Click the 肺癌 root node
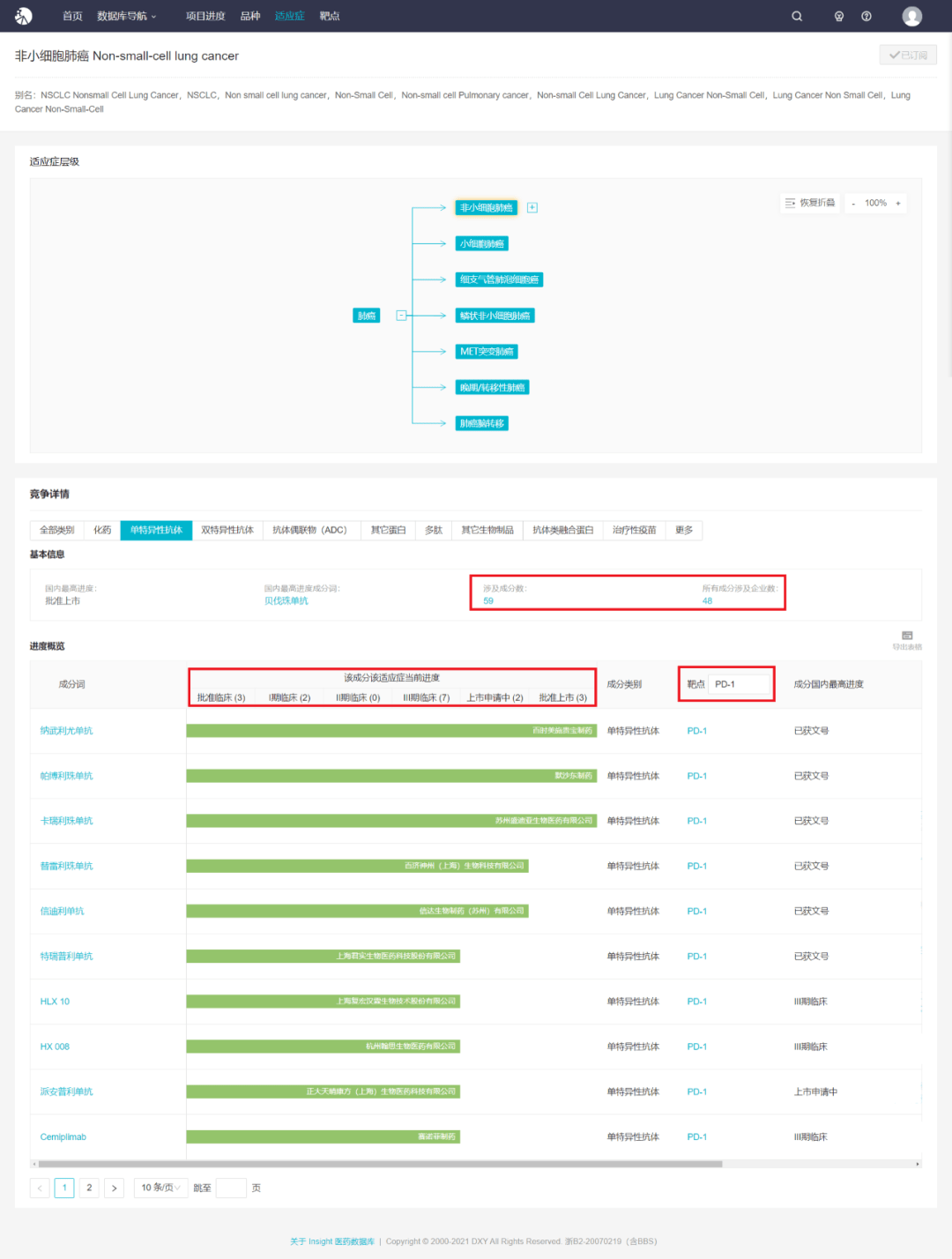Image resolution: width=952 pixels, height=1259 pixels. [367, 316]
